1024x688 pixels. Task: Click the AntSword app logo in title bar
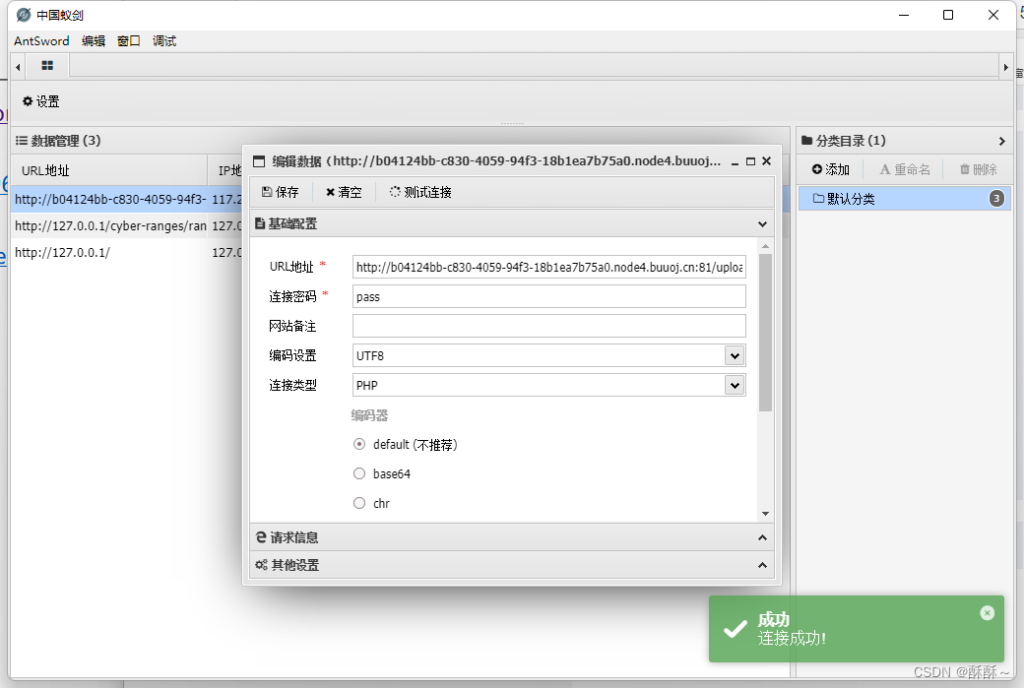tap(24, 14)
